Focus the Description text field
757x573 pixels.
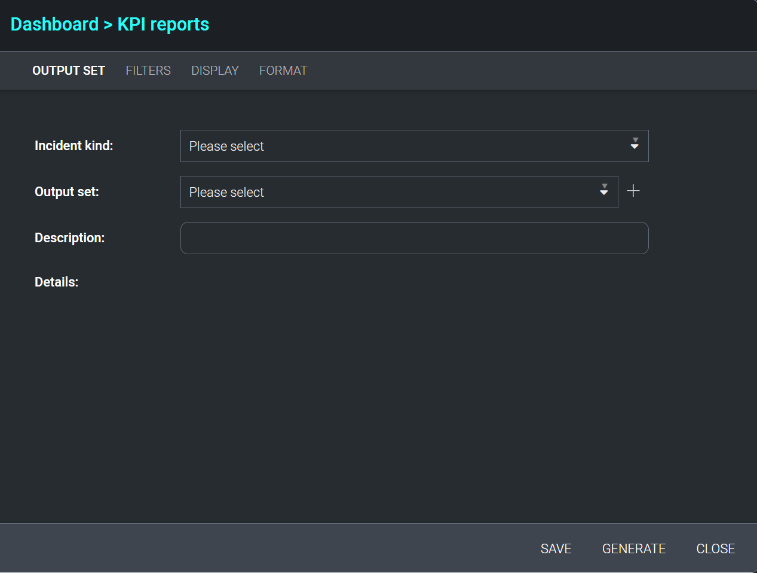pyautogui.click(x=414, y=238)
